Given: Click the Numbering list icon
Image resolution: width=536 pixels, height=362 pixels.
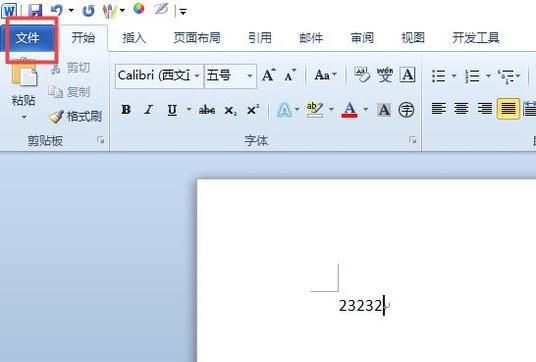Looking at the screenshot, I should (472, 76).
